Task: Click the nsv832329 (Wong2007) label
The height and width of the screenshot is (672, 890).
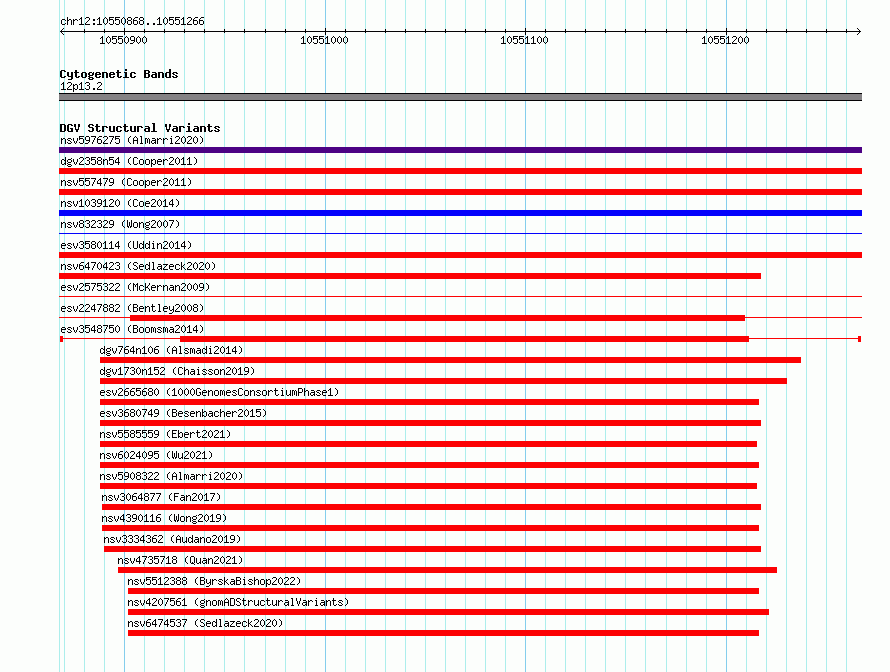Action: pyautogui.click(x=120, y=224)
